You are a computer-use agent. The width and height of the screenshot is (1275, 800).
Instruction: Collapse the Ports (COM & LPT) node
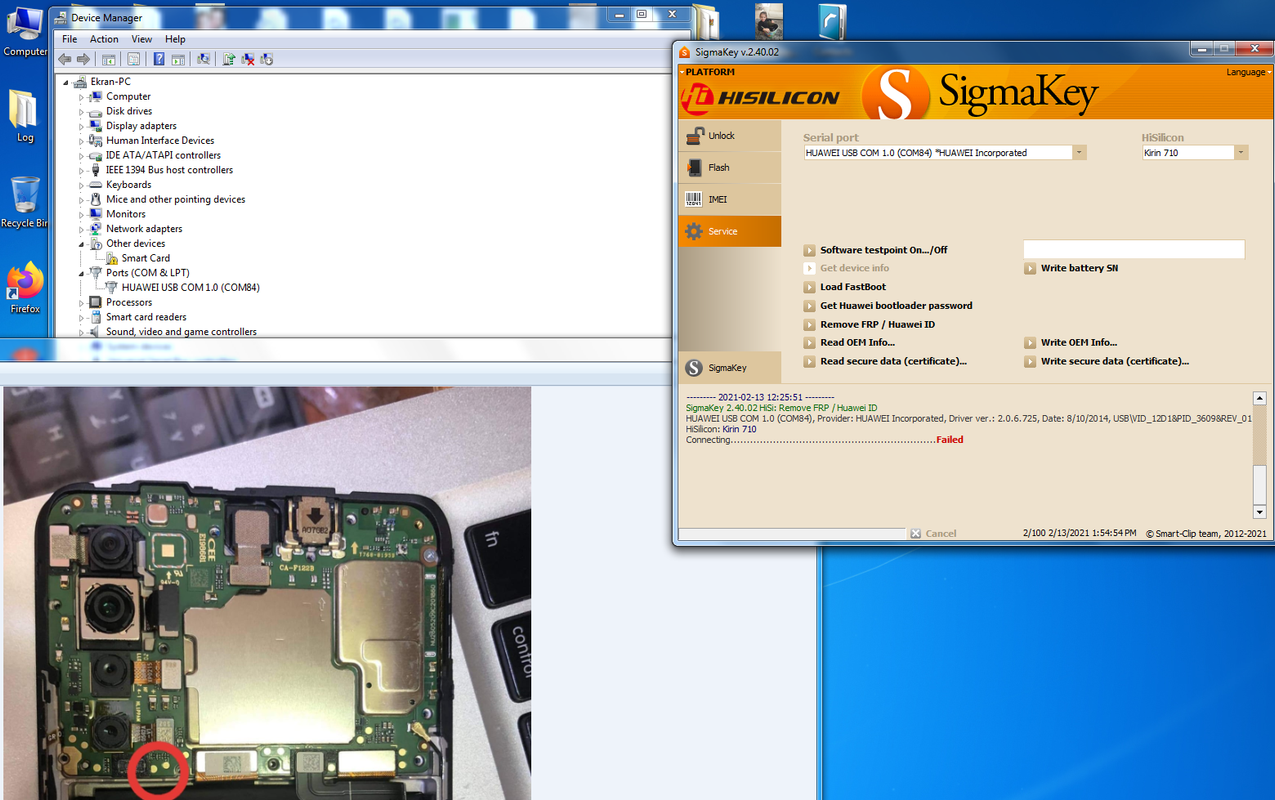(82, 273)
